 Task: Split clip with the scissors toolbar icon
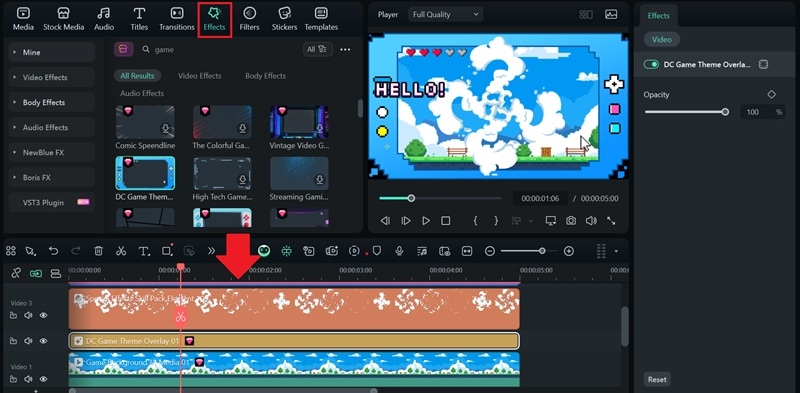tap(121, 251)
